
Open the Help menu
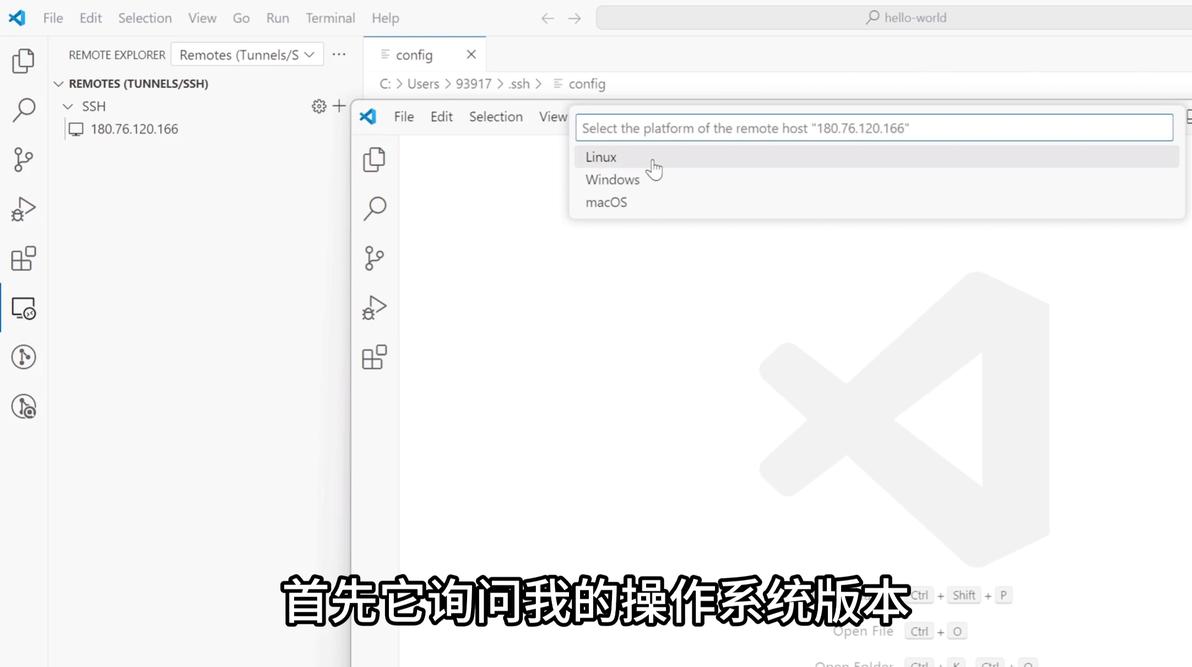click(385, 18)
